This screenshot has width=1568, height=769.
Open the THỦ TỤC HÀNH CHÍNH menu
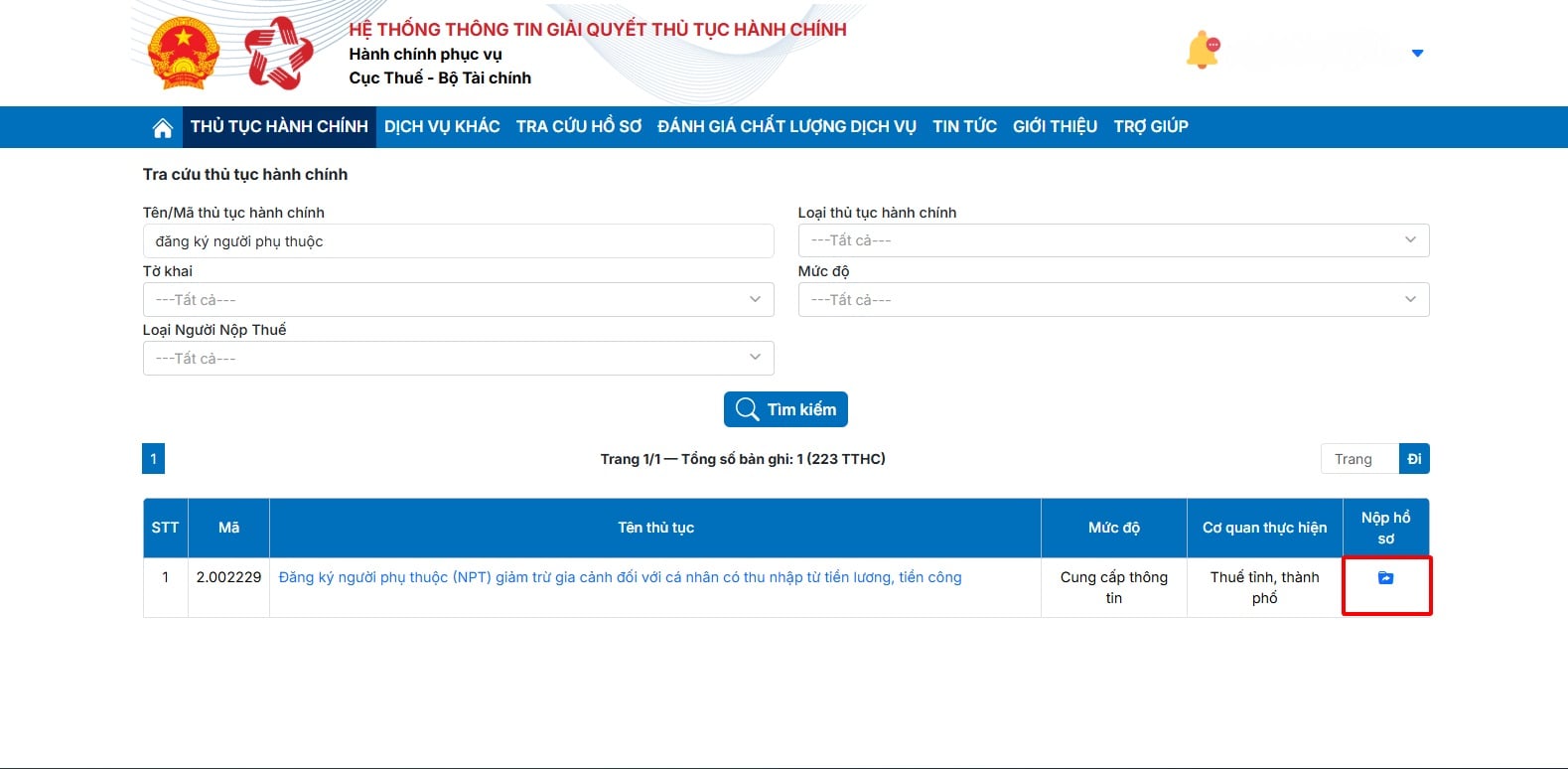[279, 127]
